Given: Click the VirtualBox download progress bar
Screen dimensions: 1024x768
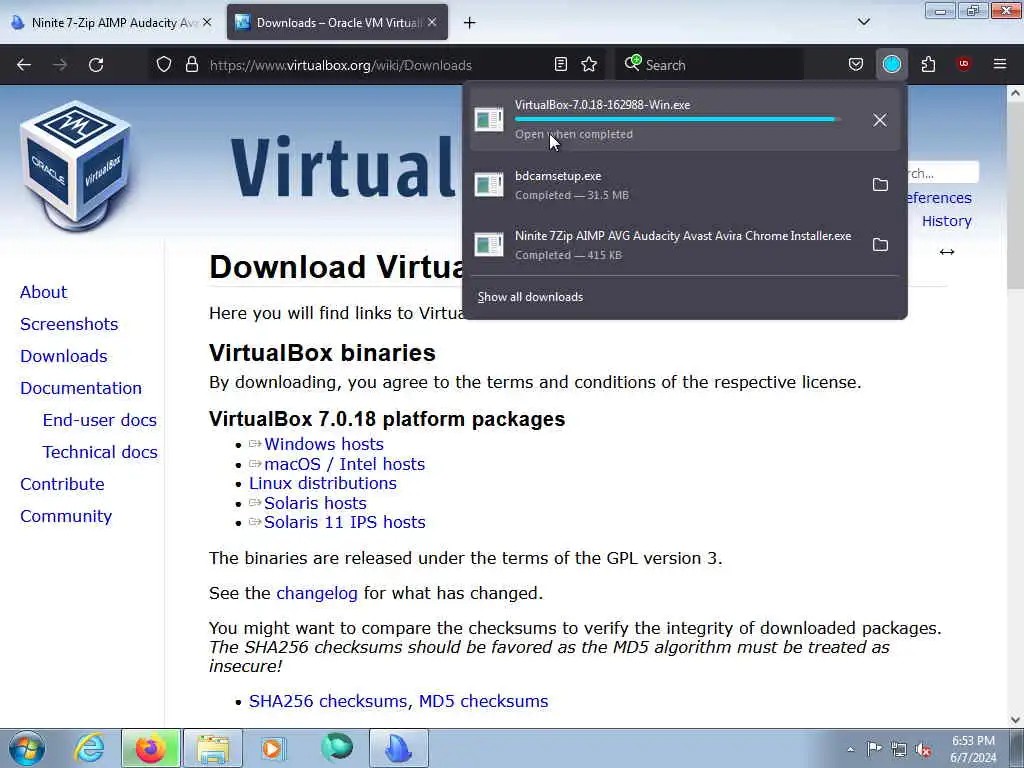Looking at the screenshot, I should tap(678, 120).
